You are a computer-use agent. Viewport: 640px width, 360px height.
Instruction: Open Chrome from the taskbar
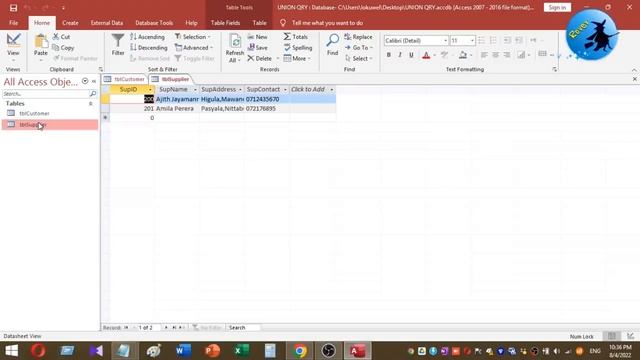tap(300, 351)
